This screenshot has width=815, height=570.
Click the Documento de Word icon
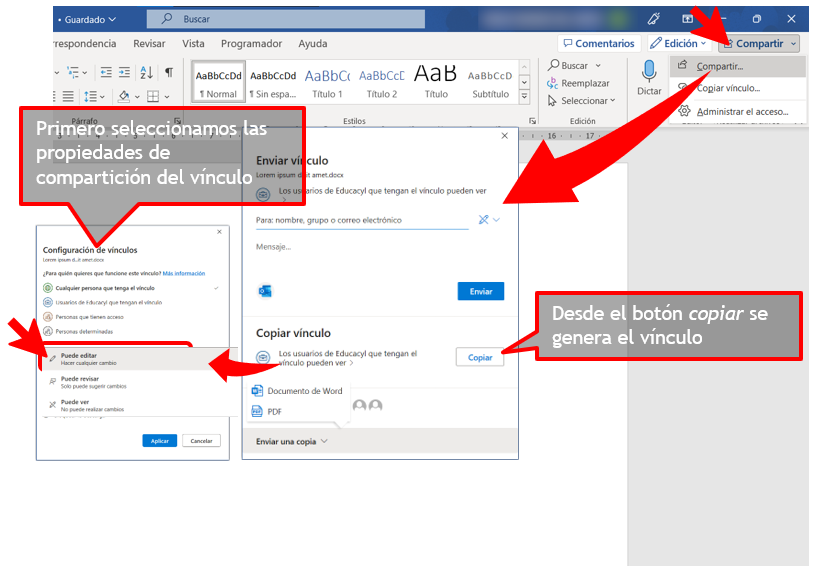[257, 391]
